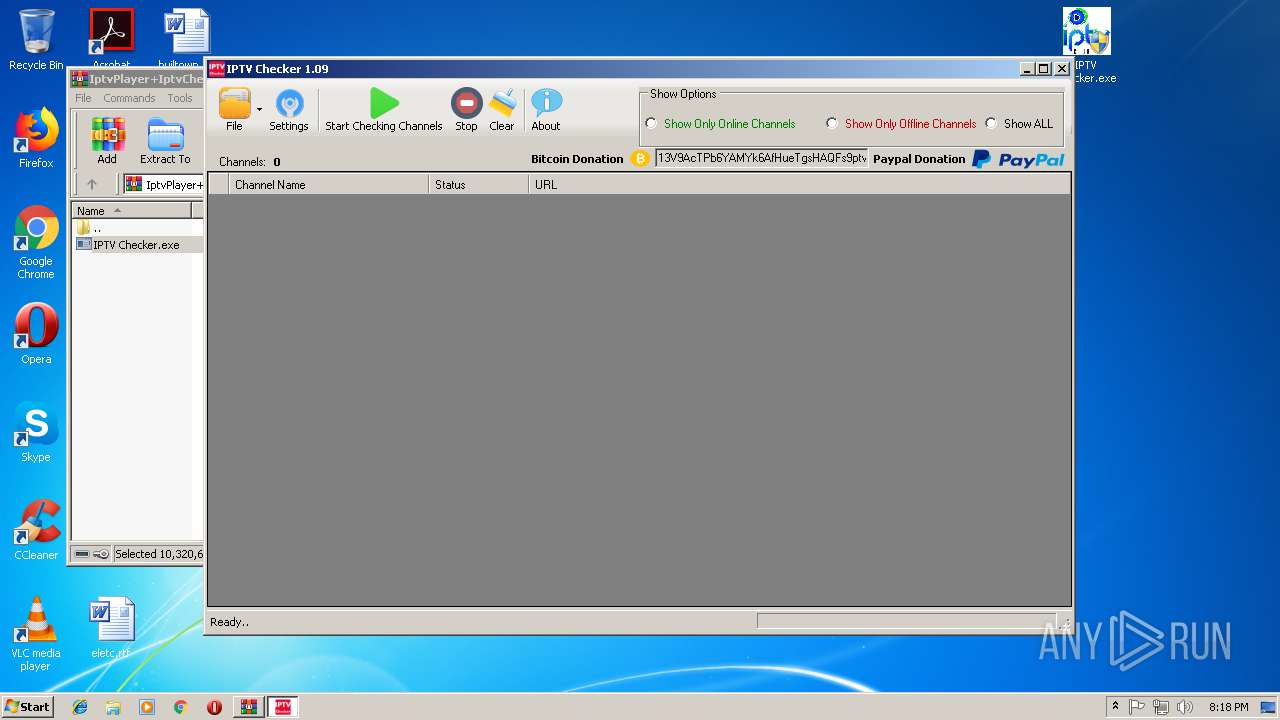The height and width of the screenshot is (720, 1280).
Task: Open the Firefox desktop shortcut
Action: pos(36,138)
